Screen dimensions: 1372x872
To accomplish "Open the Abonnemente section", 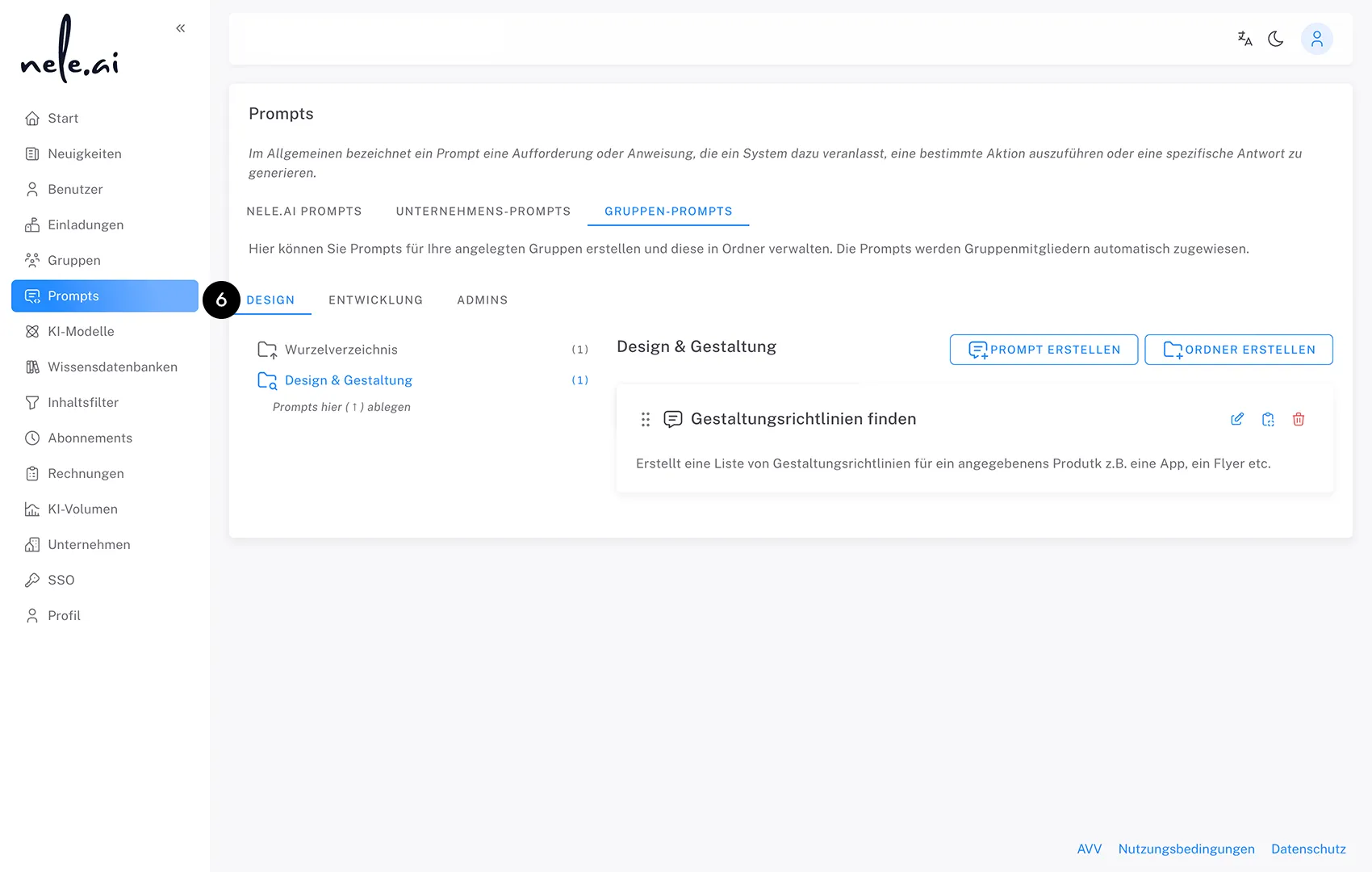I will click(90, 438).
